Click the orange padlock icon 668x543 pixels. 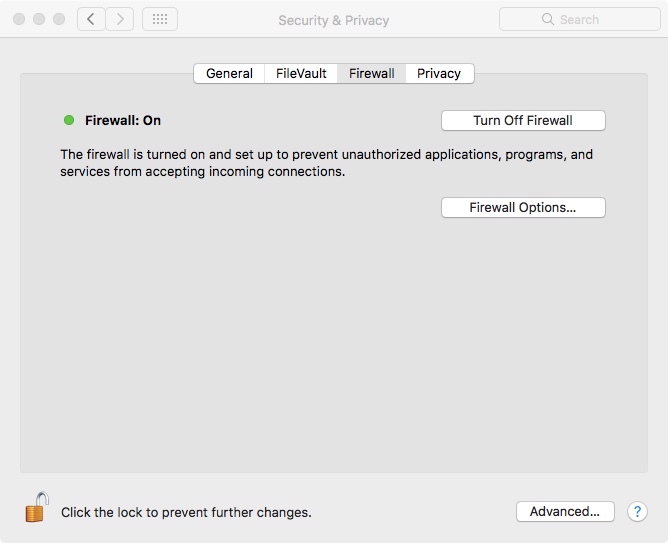36,508
